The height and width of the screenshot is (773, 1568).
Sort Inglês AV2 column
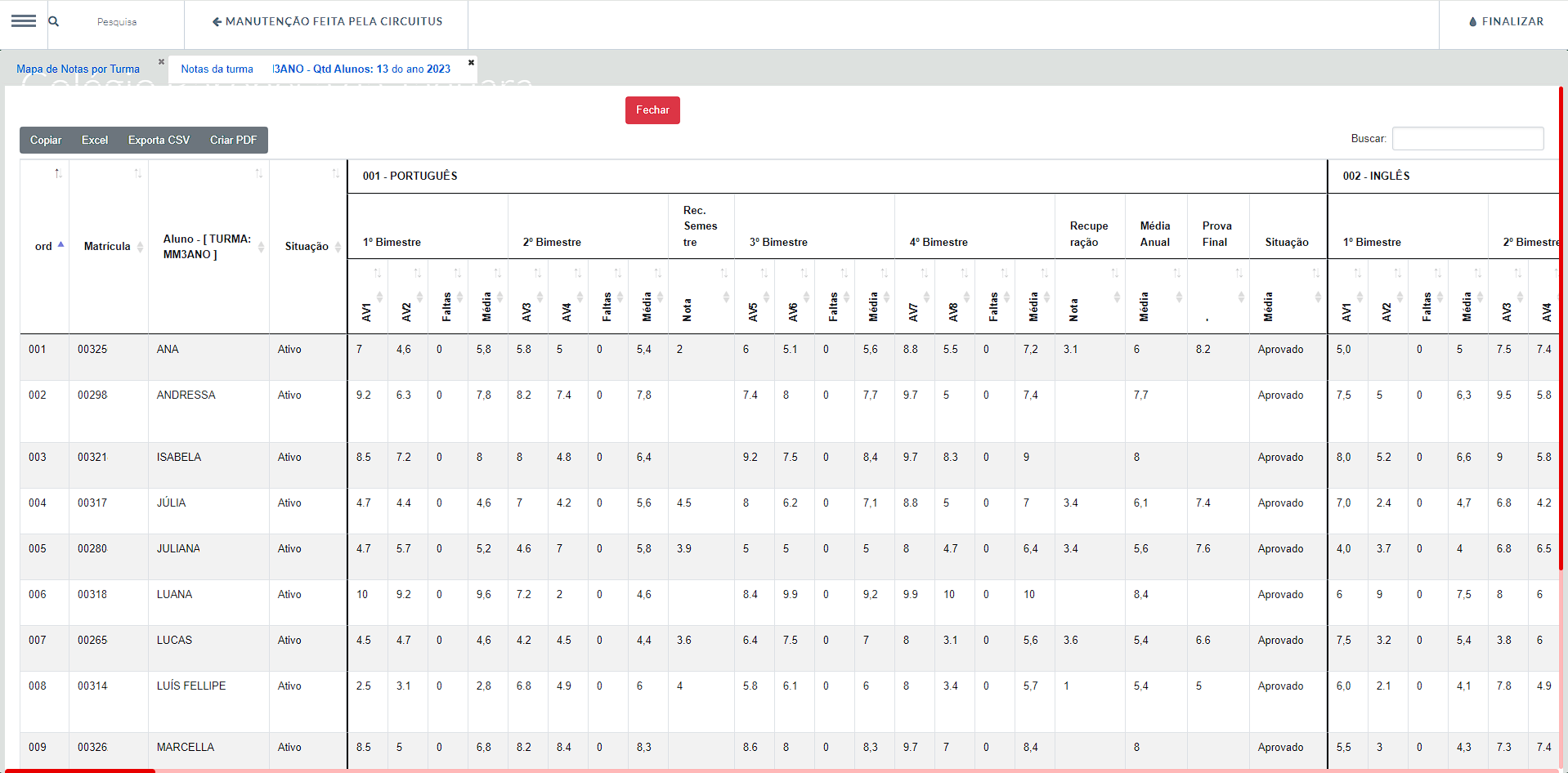(1388, 297)
